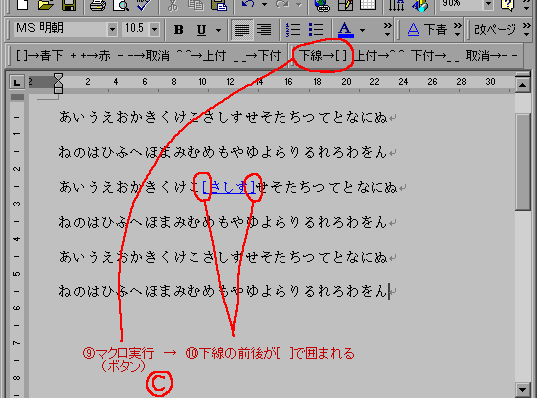Create a new blank document
537x398 pixels.
22,5
